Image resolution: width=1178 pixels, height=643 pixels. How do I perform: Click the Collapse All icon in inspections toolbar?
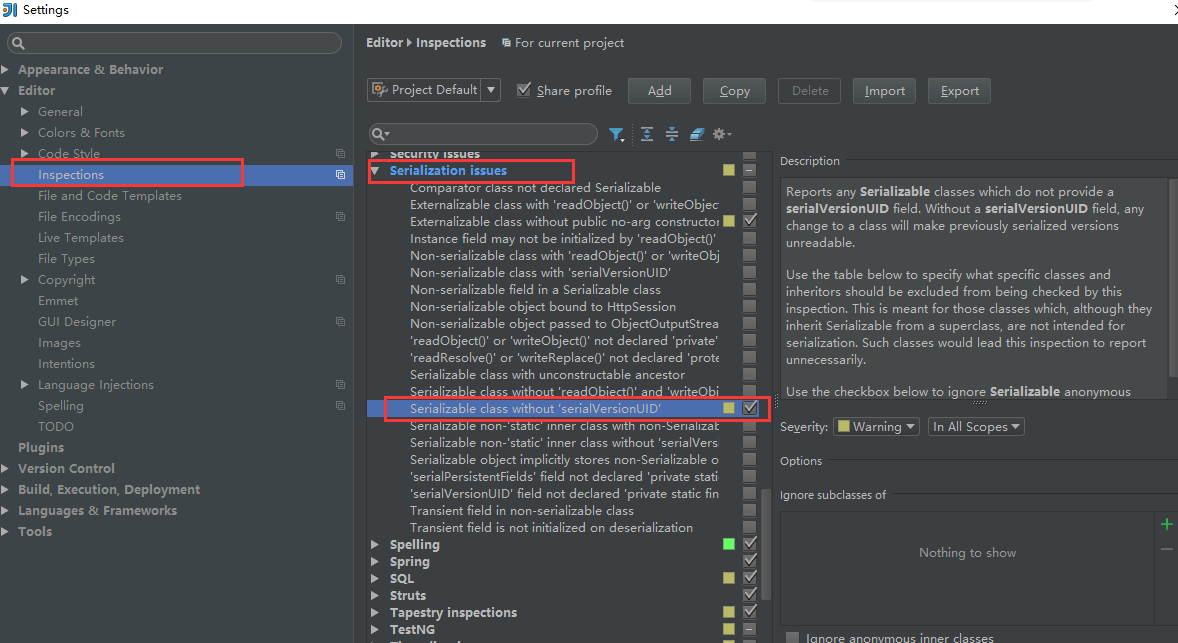[x=672, y=134]
